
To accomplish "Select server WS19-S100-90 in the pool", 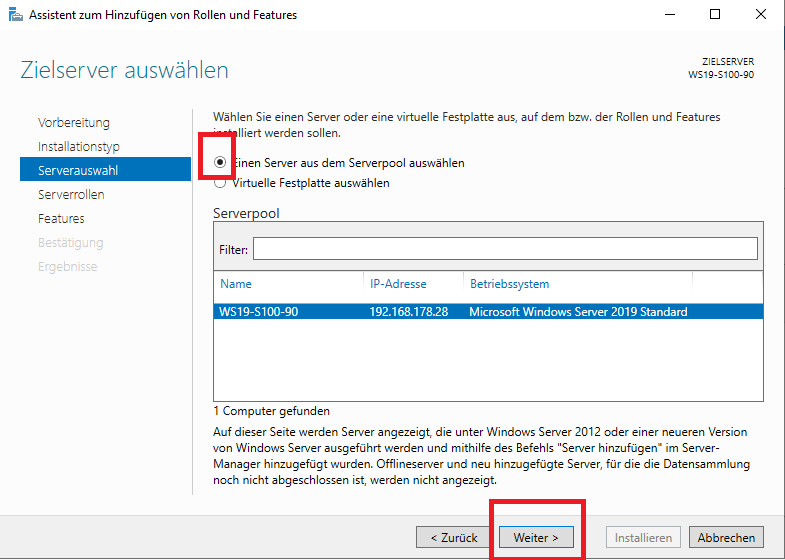I will tap(259, 312).
